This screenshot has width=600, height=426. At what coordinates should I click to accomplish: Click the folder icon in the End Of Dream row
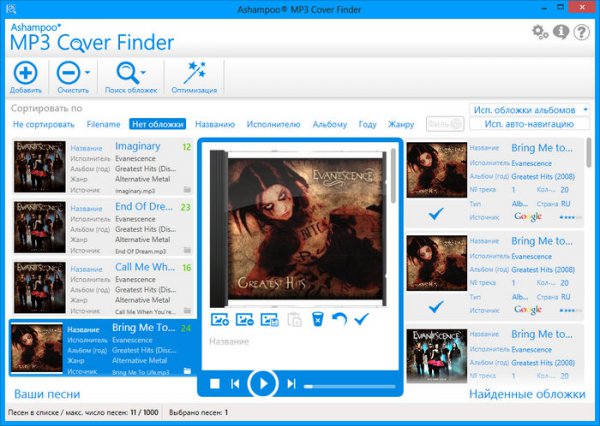187,250
